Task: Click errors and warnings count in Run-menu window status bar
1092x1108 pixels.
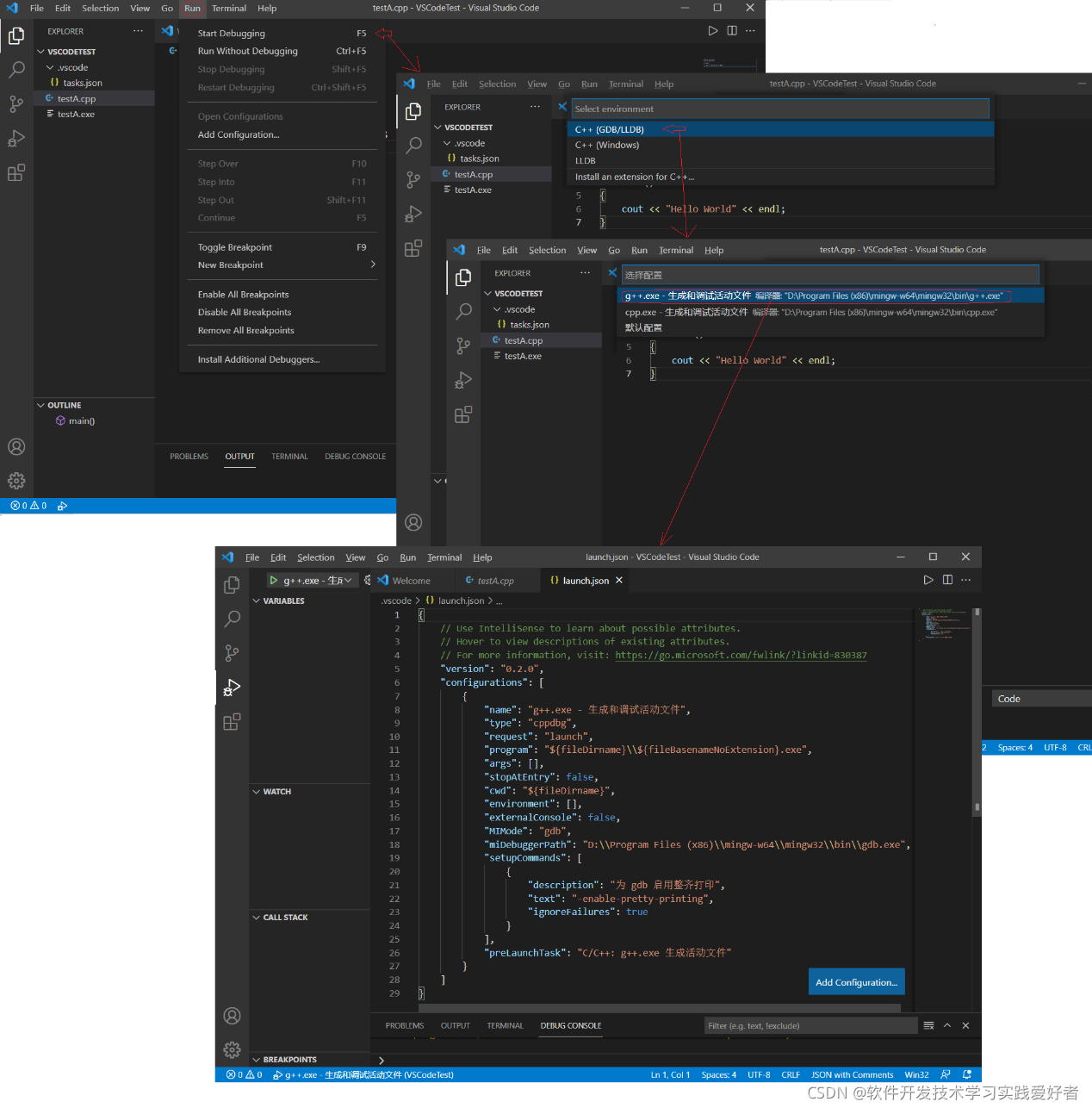Action: (28, 506)
